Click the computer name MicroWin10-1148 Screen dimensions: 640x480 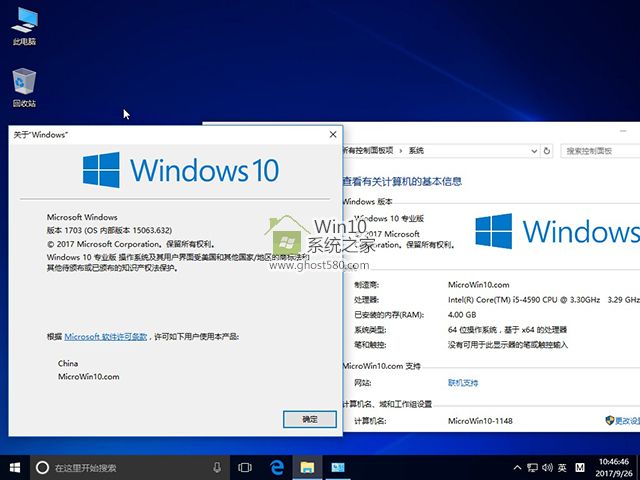[480, 421]
